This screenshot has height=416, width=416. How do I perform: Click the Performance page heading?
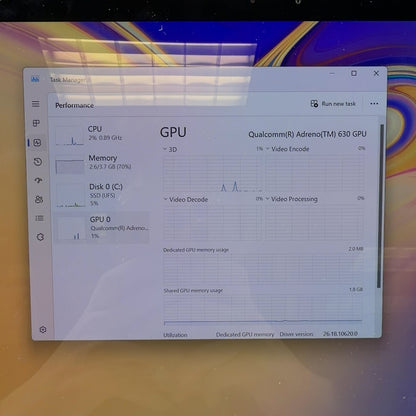coord(74,106)
